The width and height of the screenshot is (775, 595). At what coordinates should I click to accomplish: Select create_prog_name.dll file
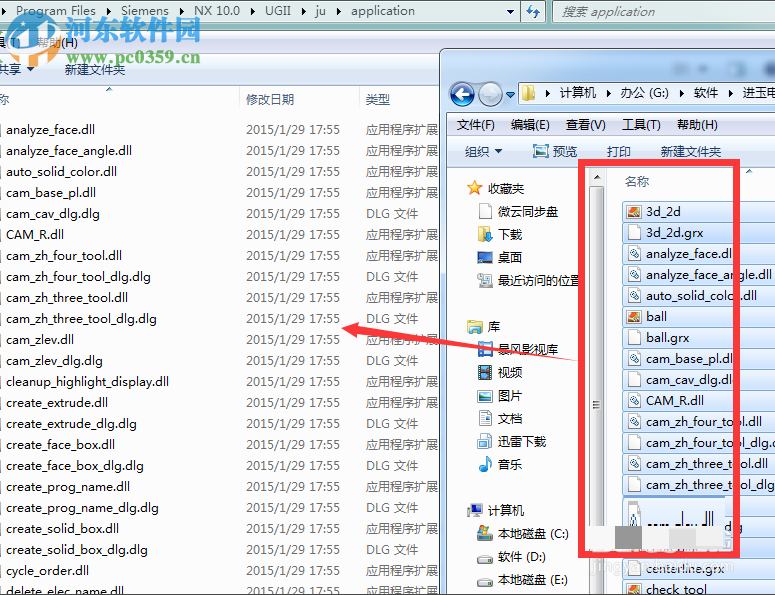pos(68,487)
